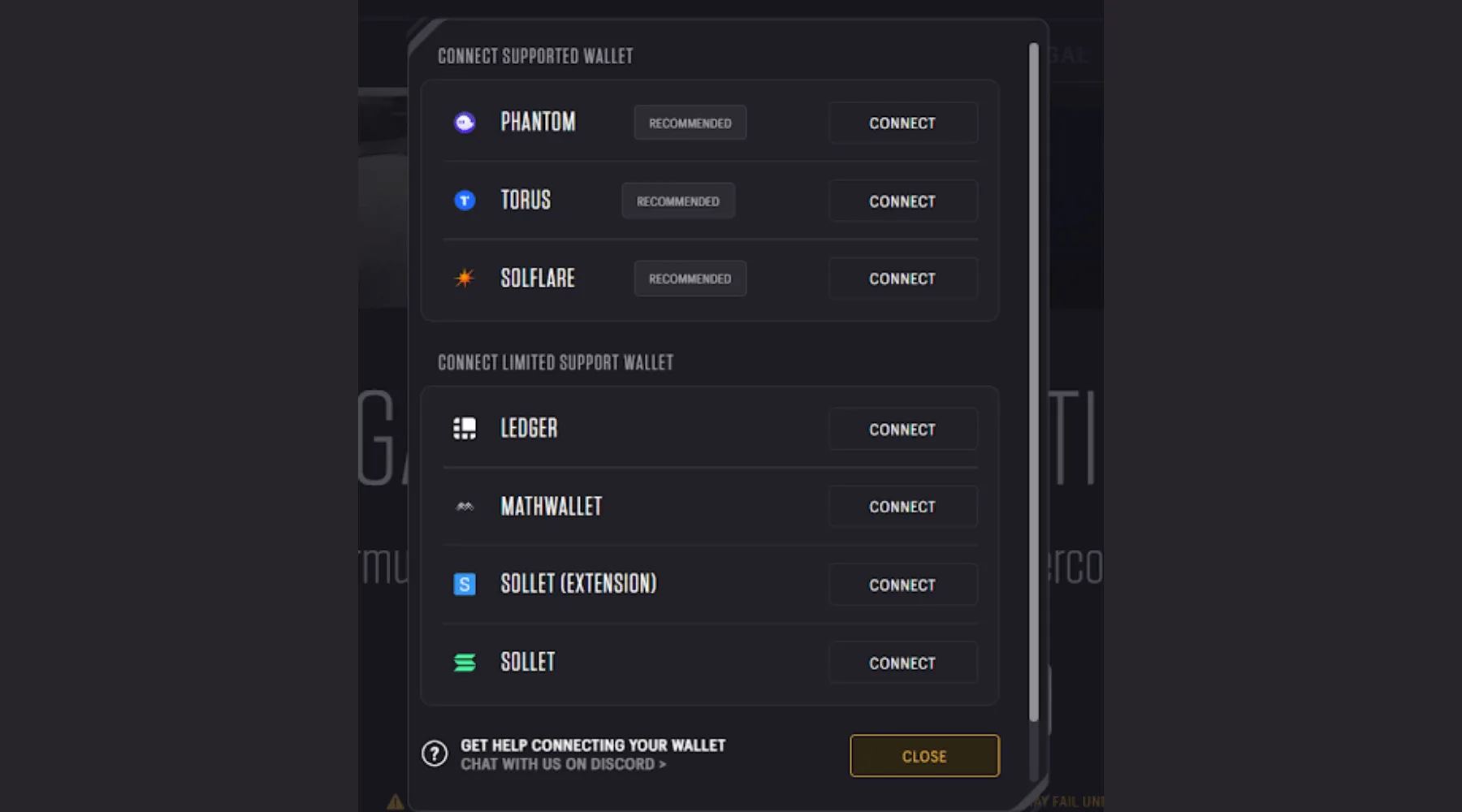Close the wallet connection dialog
The image size is (1462, 812).
coord(924,757)
